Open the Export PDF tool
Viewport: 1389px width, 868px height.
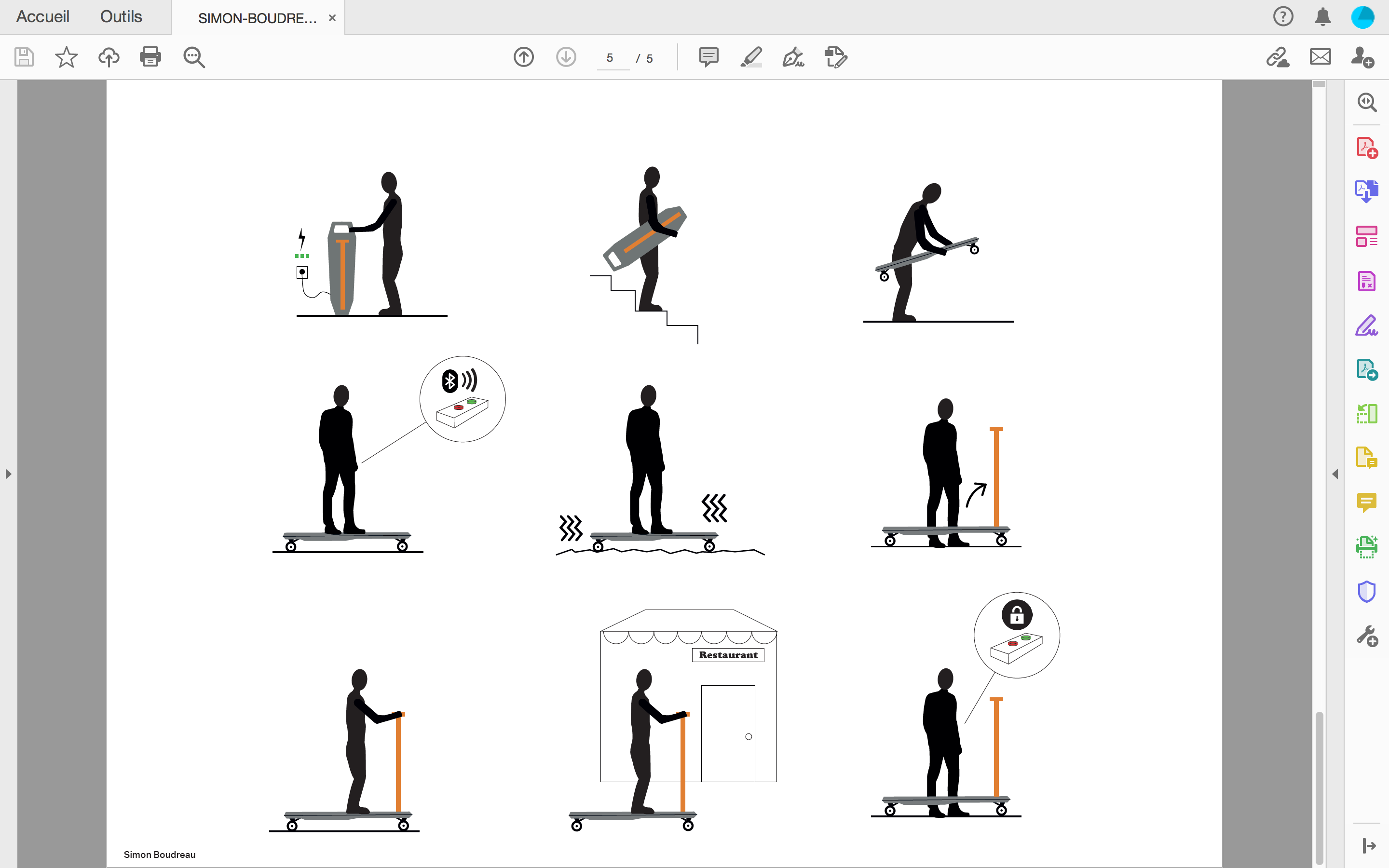(x=1367, y=191)
